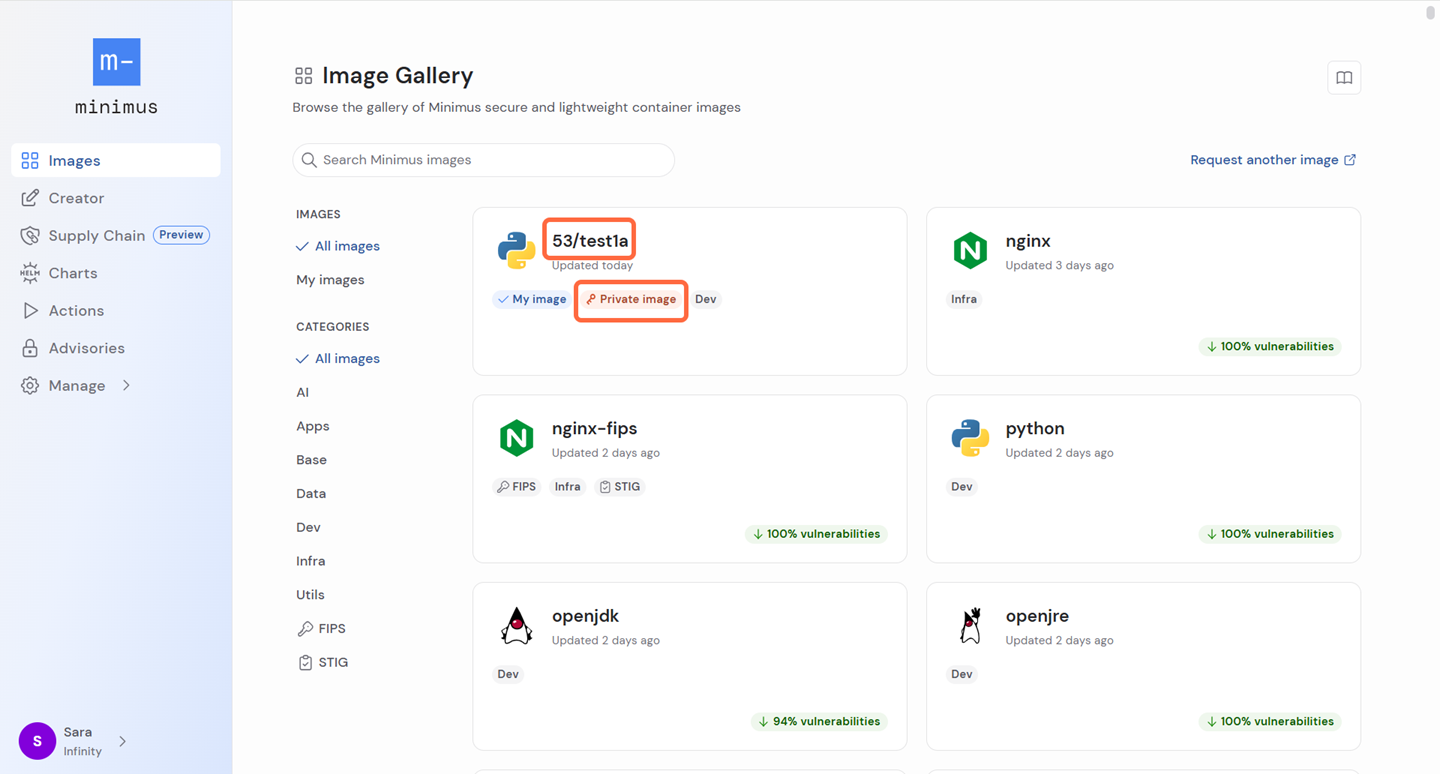This screenshot has width=1440, height=774.
Task: Filter by the Dev category
Action: [x=308, y=528]
